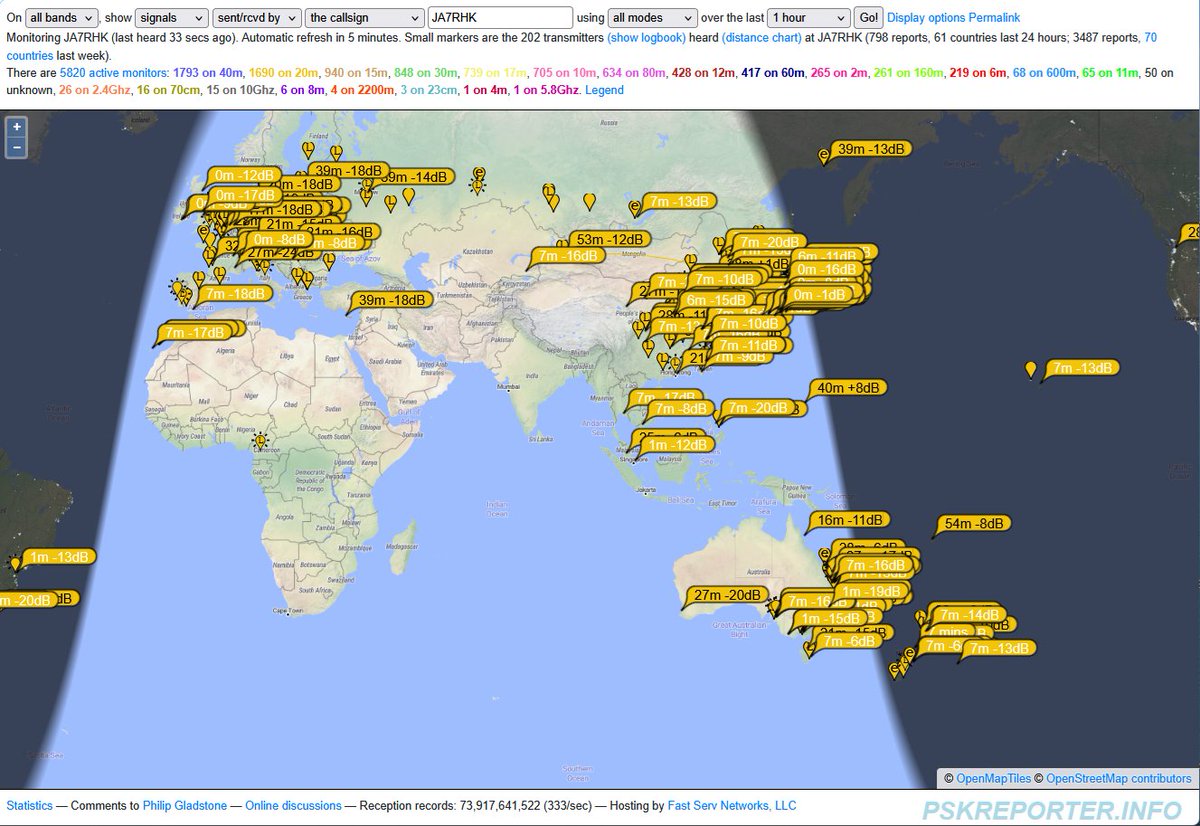Open the sent/rcvd by dropdown
The image size is (1200, 826).
click(257, 18)
